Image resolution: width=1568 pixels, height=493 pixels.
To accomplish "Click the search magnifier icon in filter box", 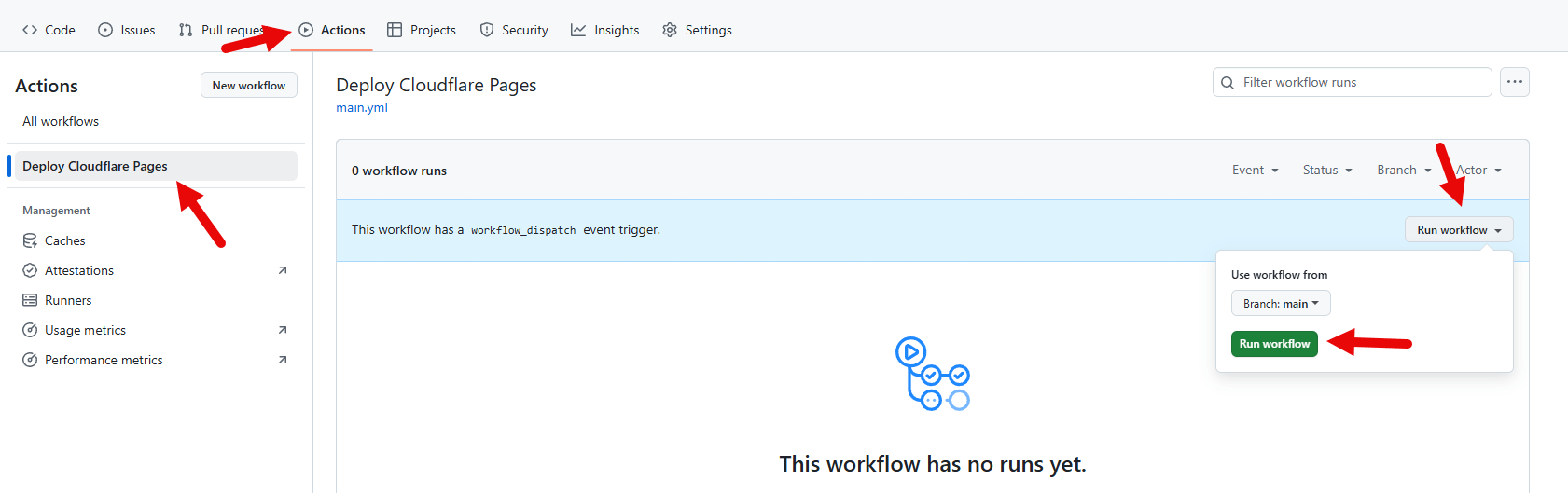I will click(x=1228, y=82).
